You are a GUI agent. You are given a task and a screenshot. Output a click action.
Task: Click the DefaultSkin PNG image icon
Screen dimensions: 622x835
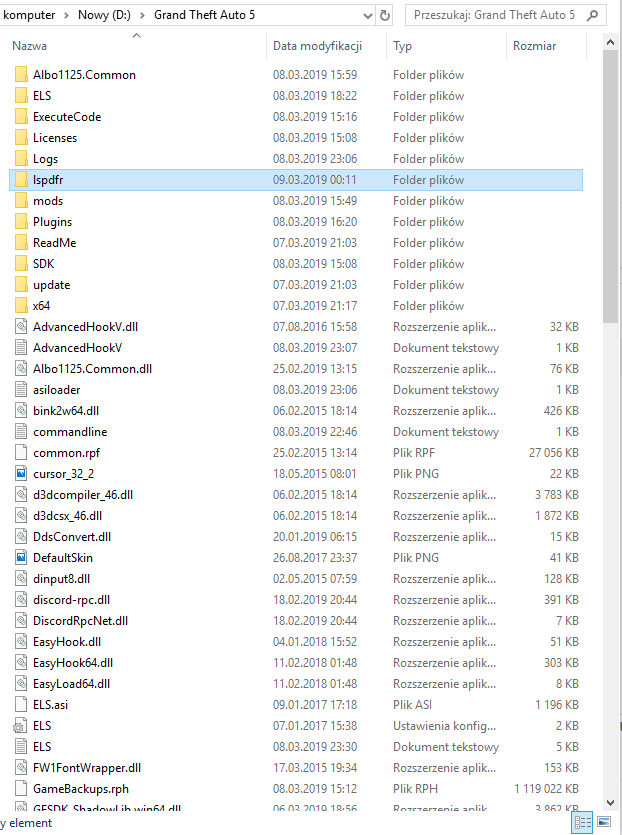pyautogui.click(x=21, y=558)
